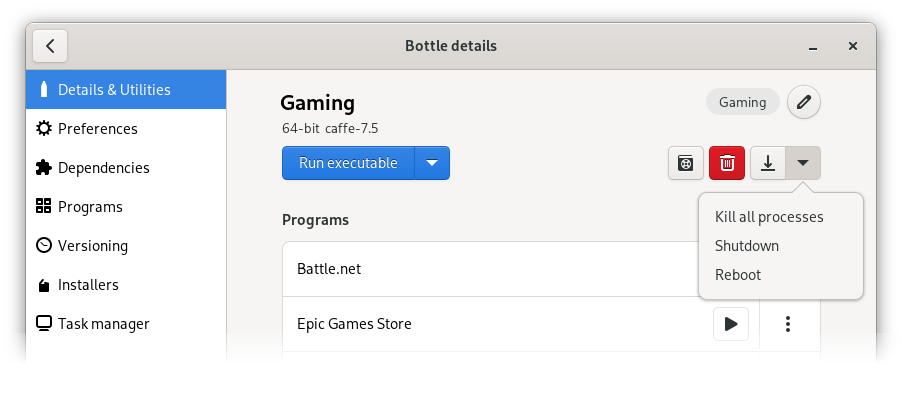The image size is (902, 416).
Task: Open three-dot menu for Epic Games Store
Action: click(x=789, y=324)
